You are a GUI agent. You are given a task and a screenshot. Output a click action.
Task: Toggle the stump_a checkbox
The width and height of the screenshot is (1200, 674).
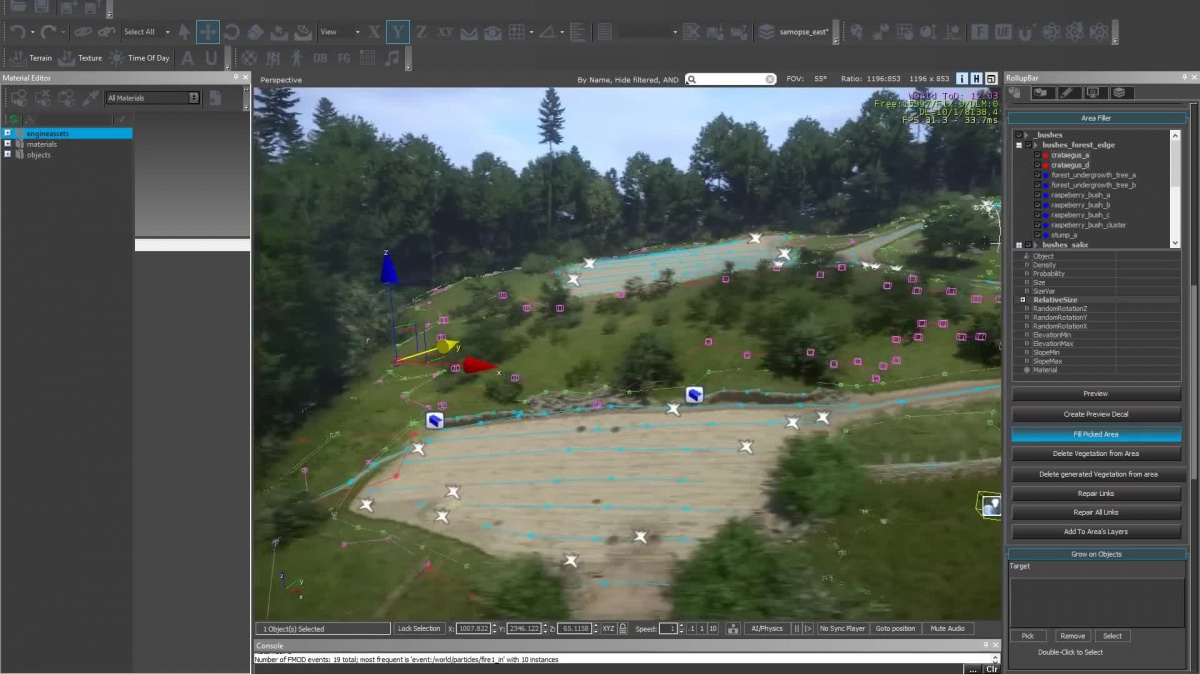coord(1037,235)
